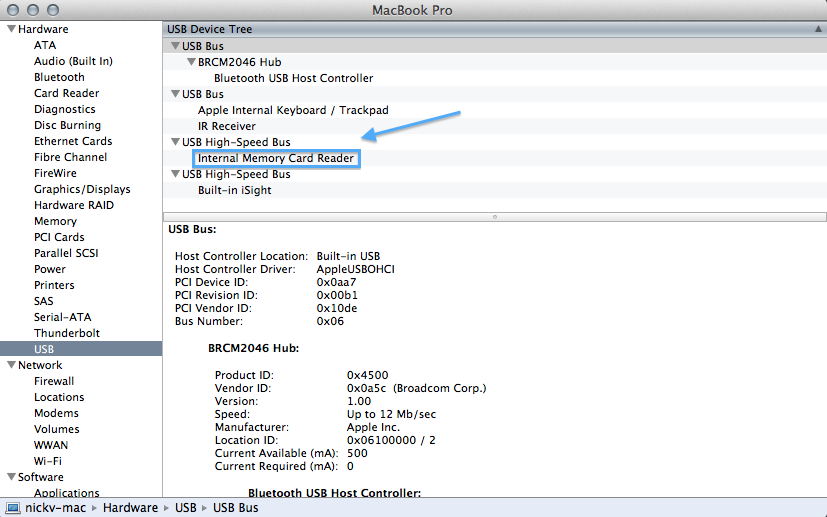Select Apple Internal Keyboard / Trackpad row
Viewport: 827px width, 517px height.
click(x=494, y=110)
